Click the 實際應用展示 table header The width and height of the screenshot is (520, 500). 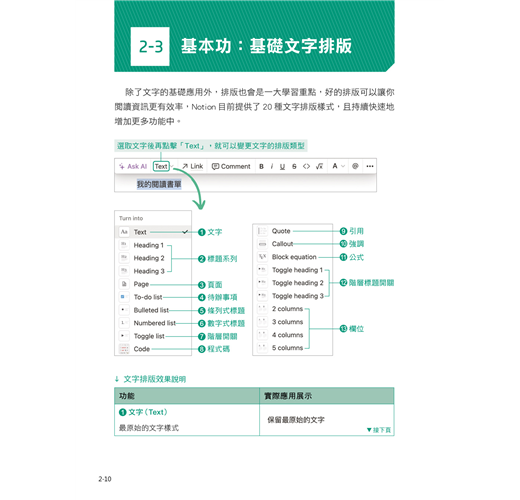pos(327,396)
